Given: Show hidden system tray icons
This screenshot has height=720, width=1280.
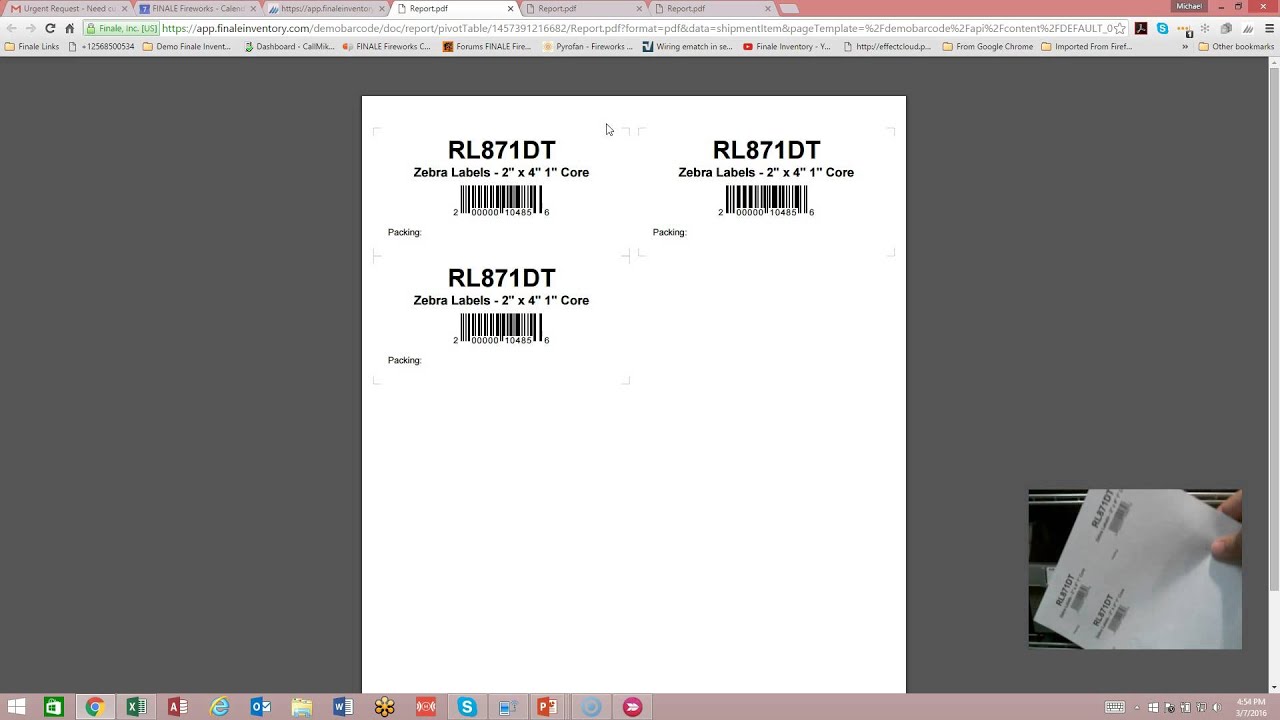Looking at the screenshot, I should (x=1139, y=707).
